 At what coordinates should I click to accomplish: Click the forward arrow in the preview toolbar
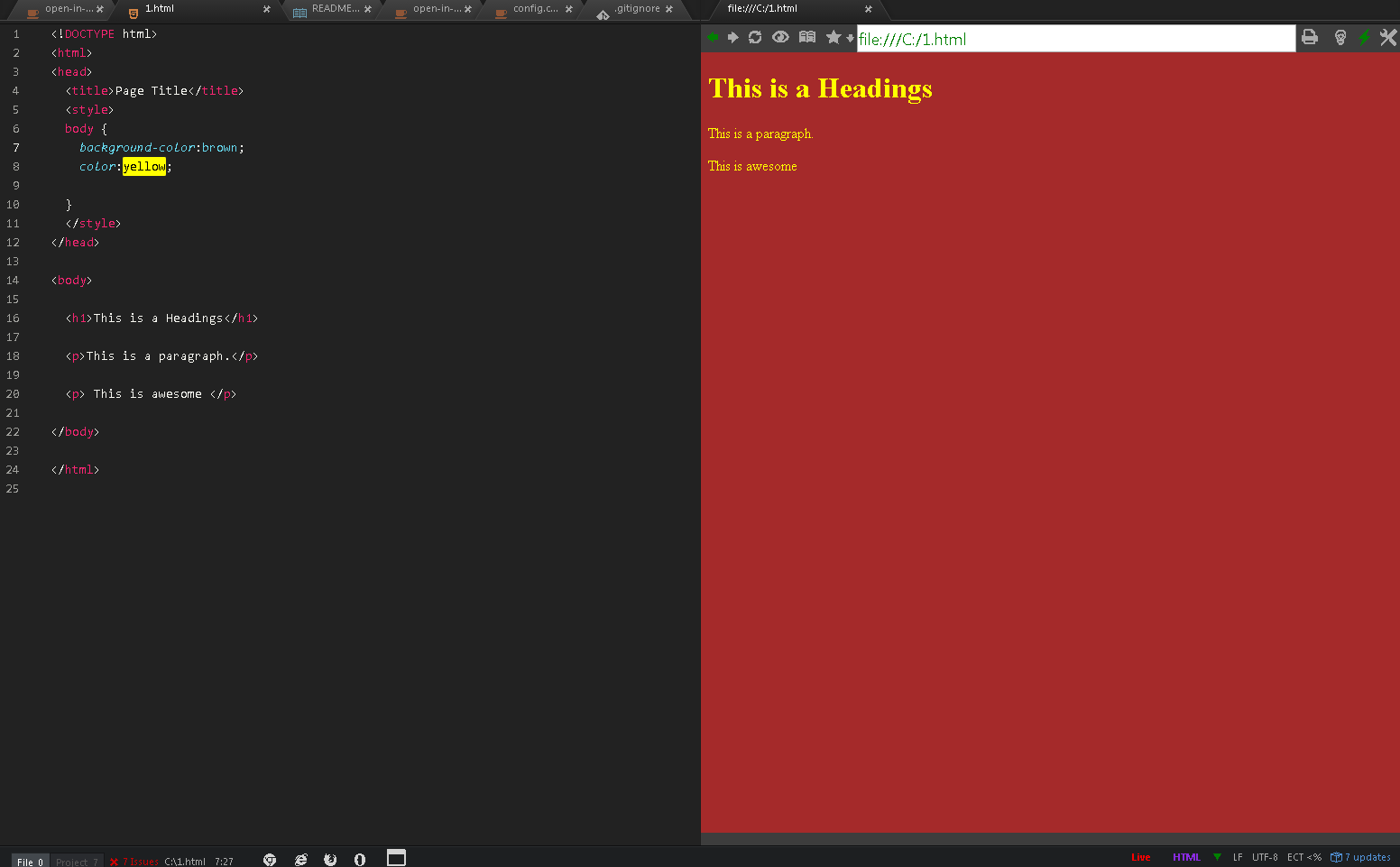pyautogui.click(x=732, y=37)
